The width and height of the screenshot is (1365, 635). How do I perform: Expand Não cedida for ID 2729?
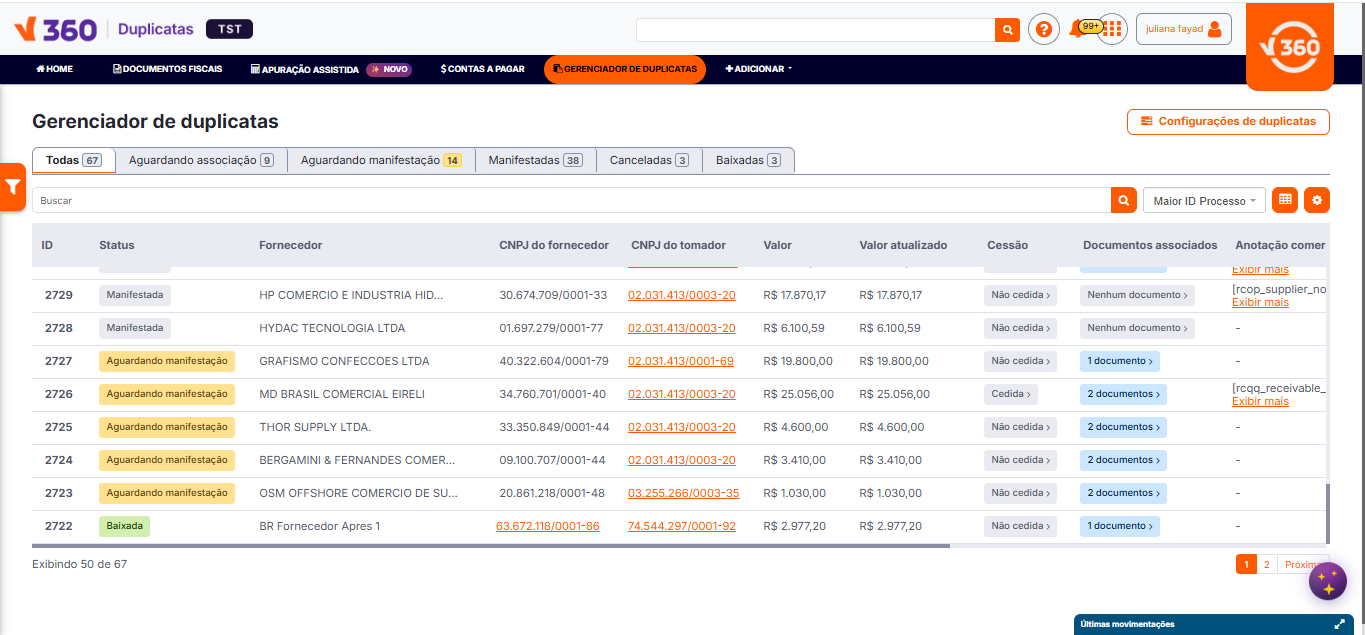tap(1020, 295)
